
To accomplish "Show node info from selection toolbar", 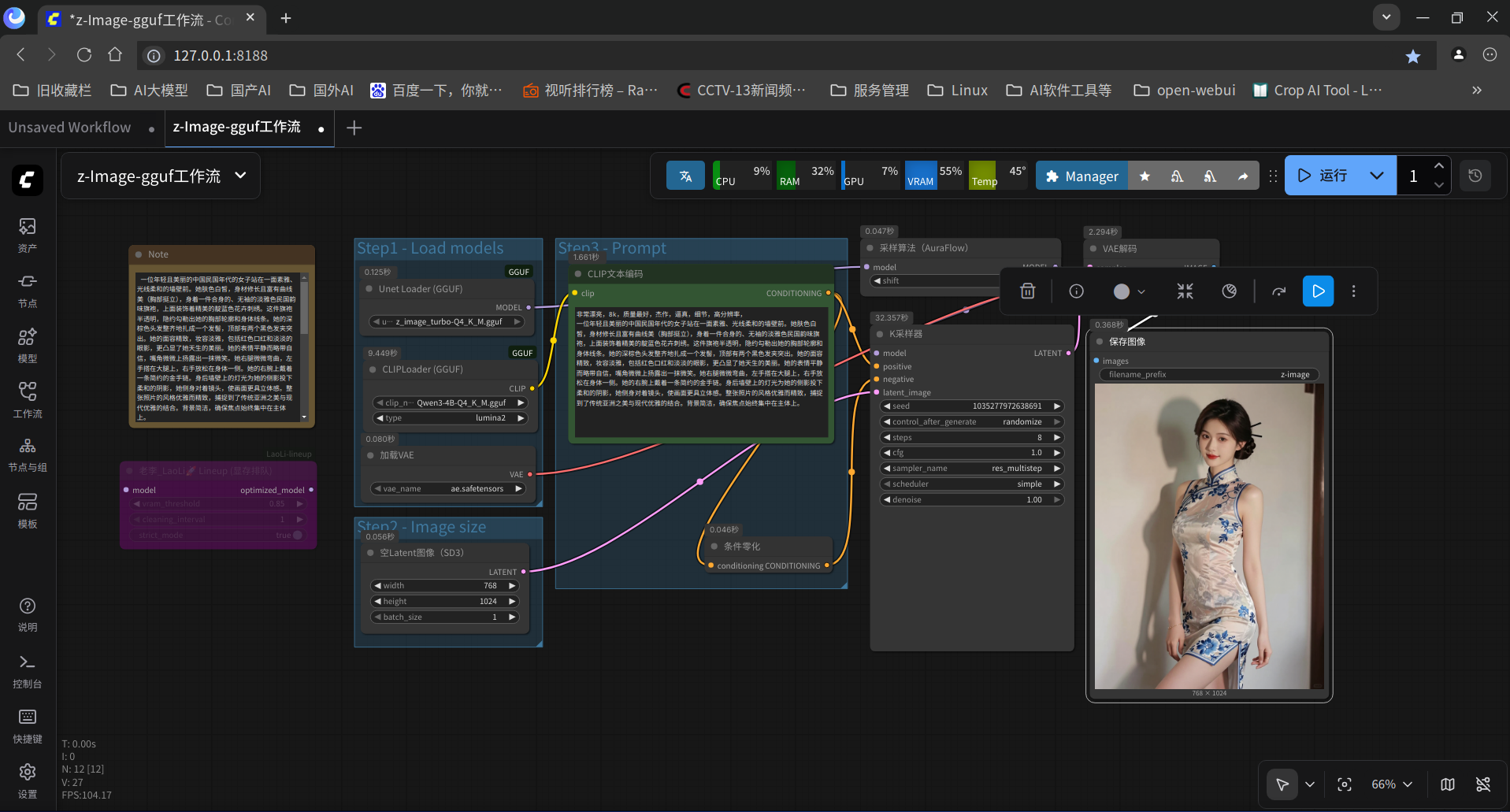I will coord(1076,291).
